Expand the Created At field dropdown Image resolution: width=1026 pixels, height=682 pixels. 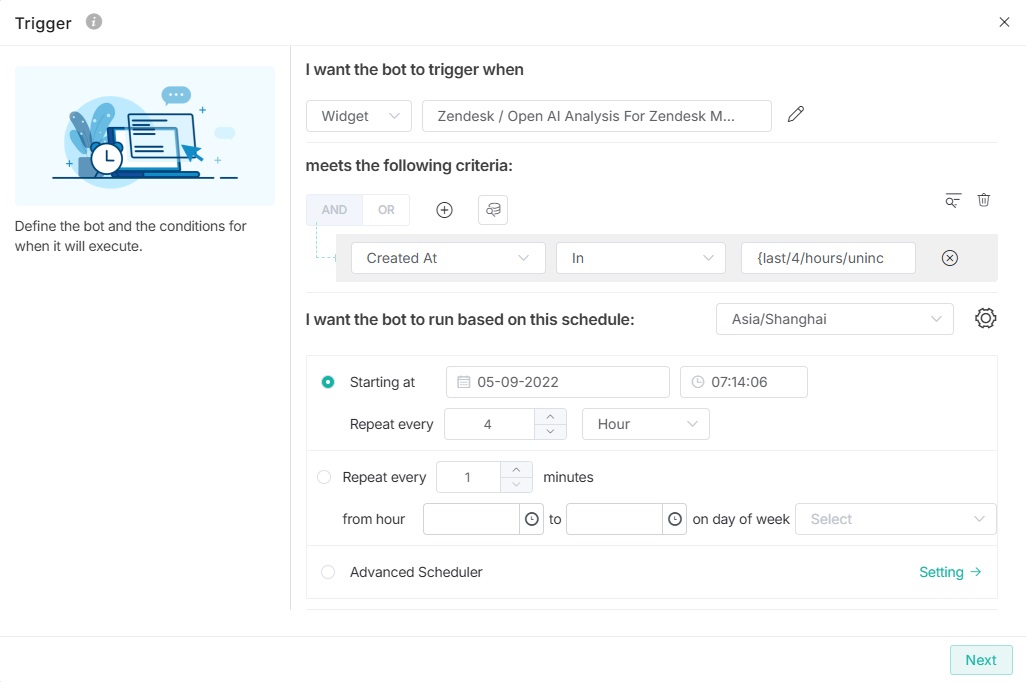pos(448,258)
